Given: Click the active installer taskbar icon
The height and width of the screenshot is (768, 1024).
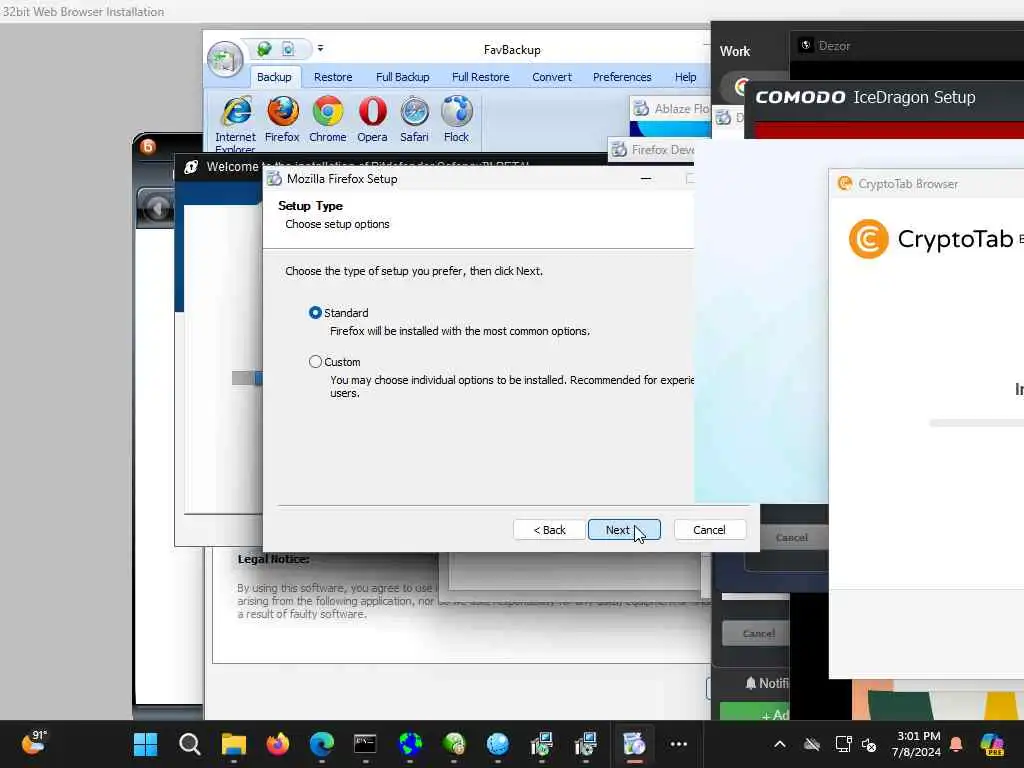Looking at the screenshot, I should pyautogui.click(x=634, y=744).
